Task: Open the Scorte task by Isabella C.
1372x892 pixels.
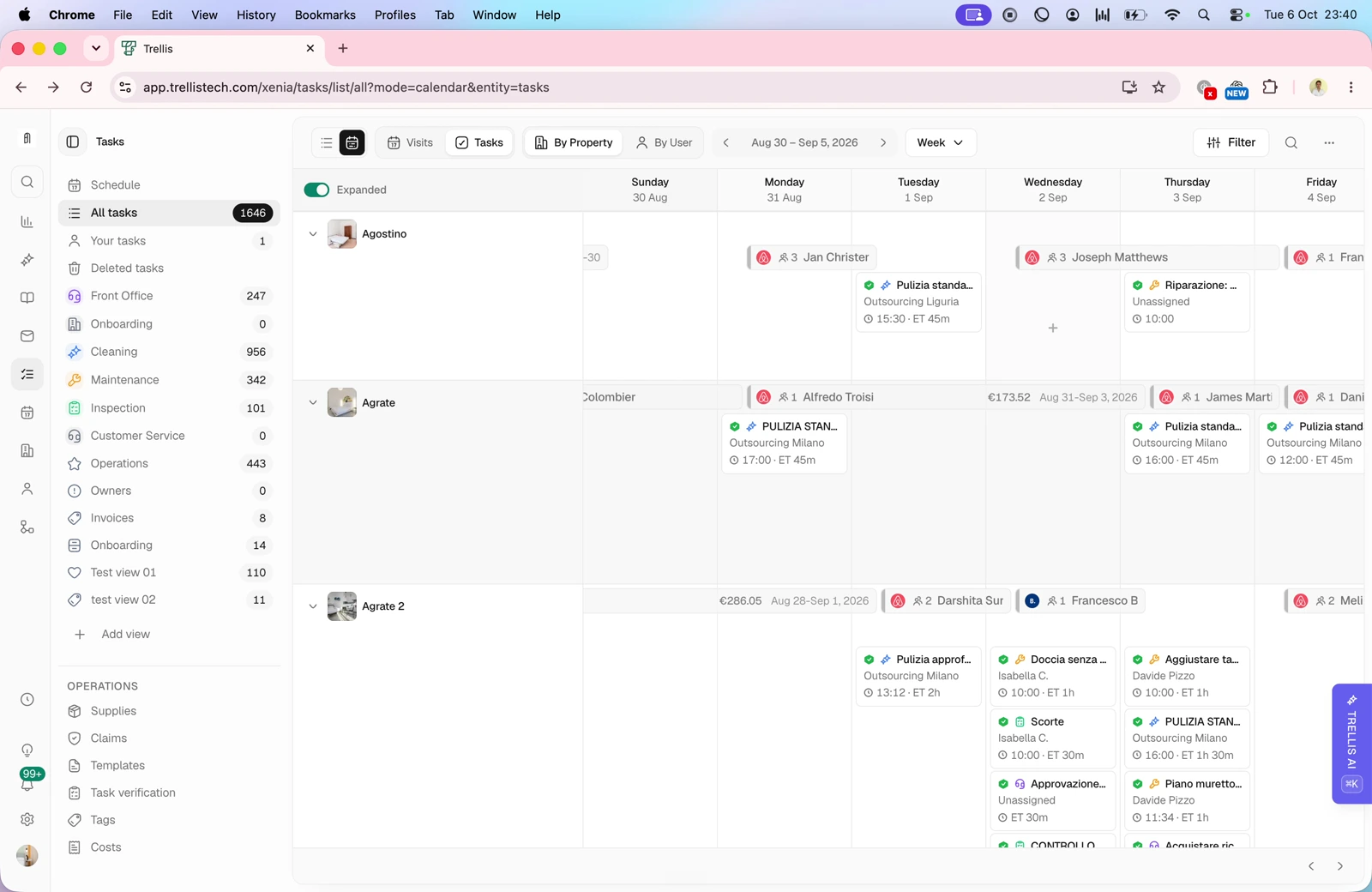Action: [x=1052, y=738]
